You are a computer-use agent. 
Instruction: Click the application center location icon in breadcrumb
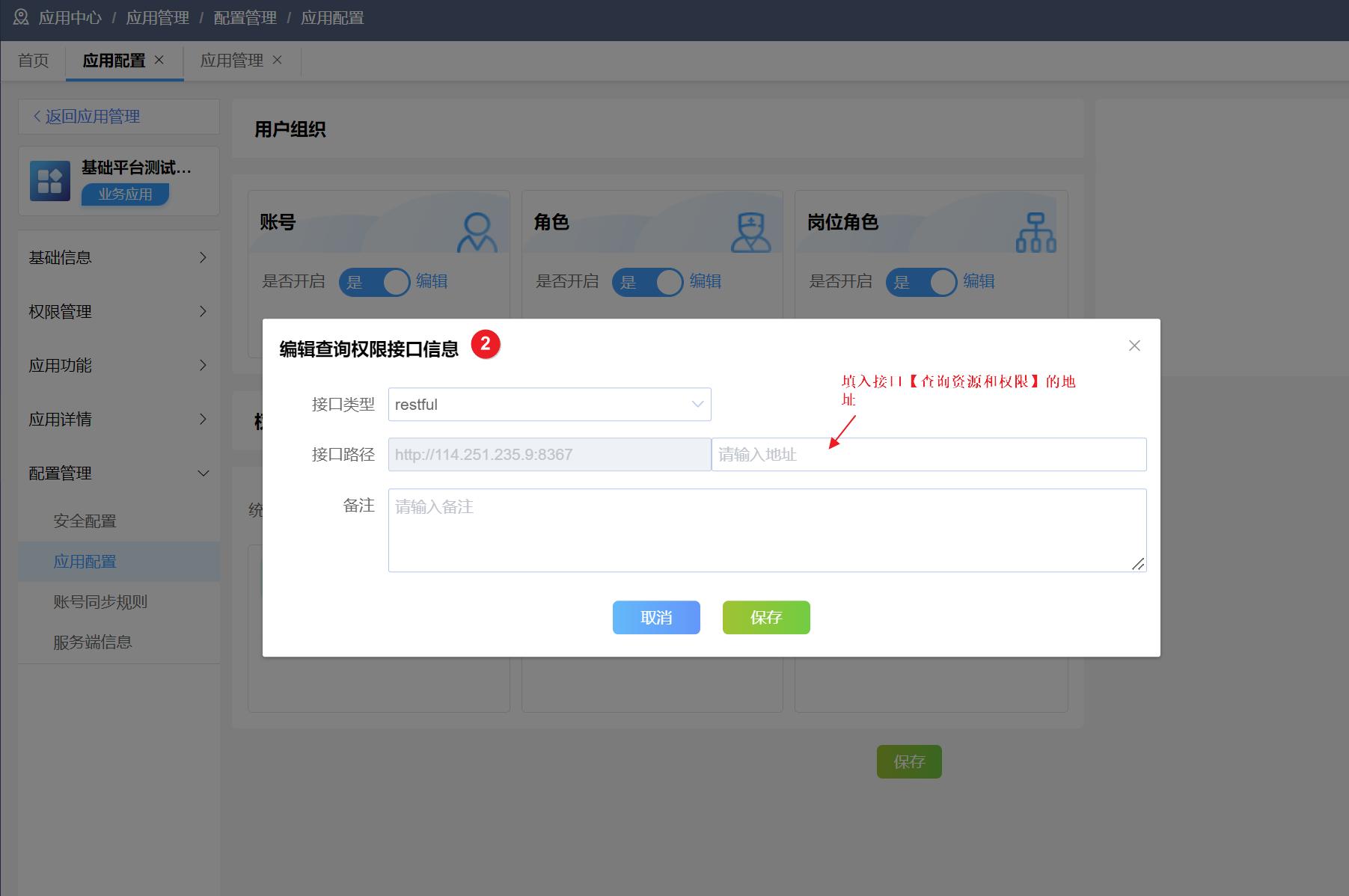point(21,17)
